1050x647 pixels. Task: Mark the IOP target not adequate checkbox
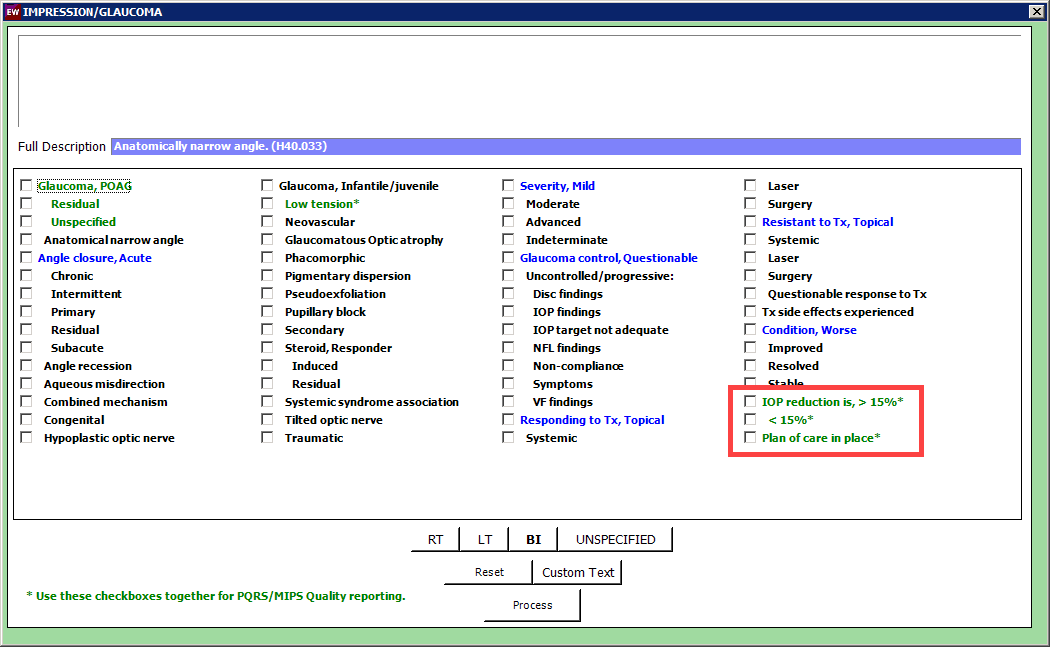tap(508, 330)
